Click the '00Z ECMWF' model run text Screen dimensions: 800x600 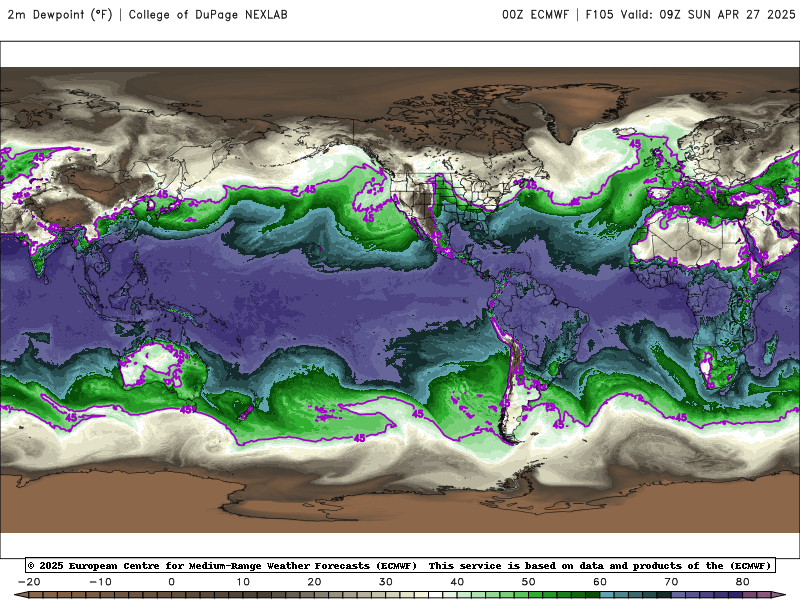click(535, 15)
